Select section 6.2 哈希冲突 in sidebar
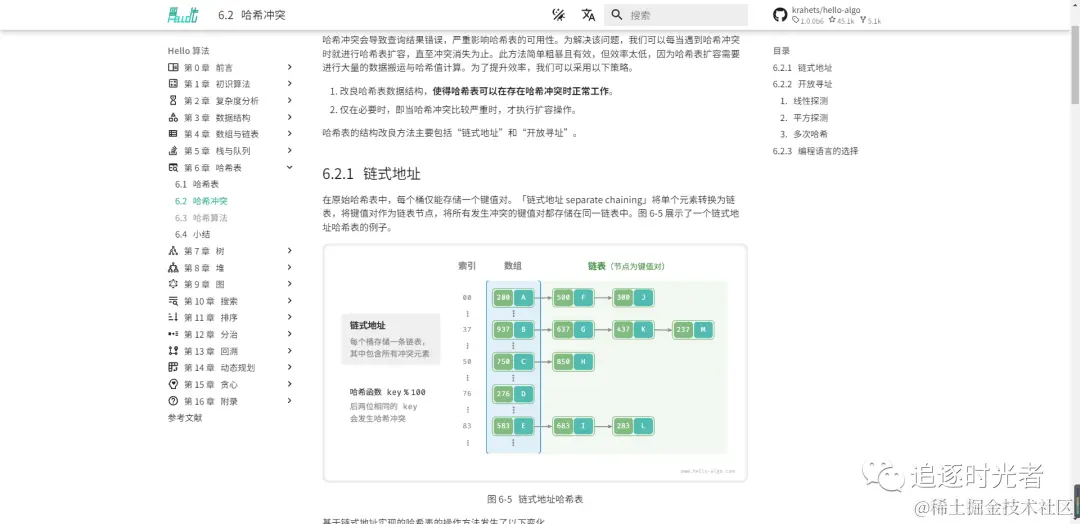Viewport: 1080px width, 524px height. [x=201, y=201]
